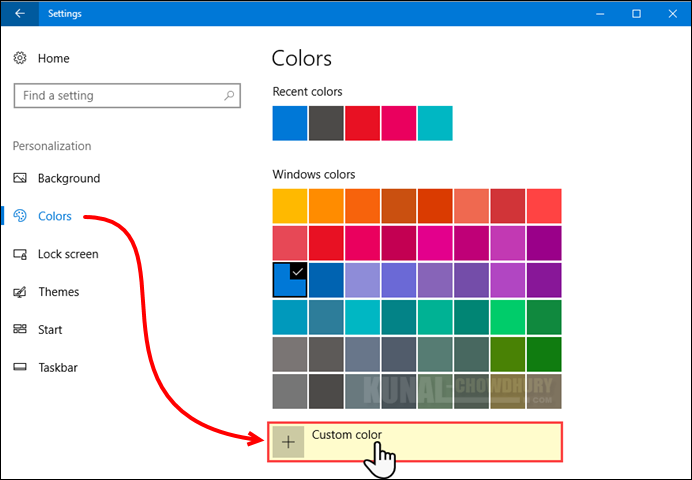The image size is (692, 480).
Task: Pick the teal recent color swatch
Action: coord(435,123)
